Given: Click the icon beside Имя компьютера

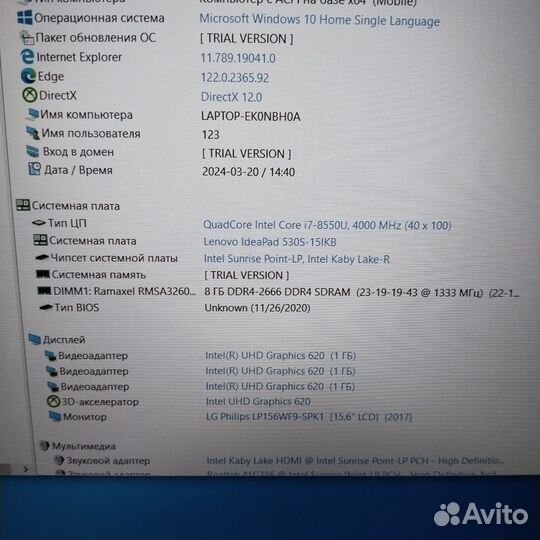Looking at the screenshot, I should 32,114.
